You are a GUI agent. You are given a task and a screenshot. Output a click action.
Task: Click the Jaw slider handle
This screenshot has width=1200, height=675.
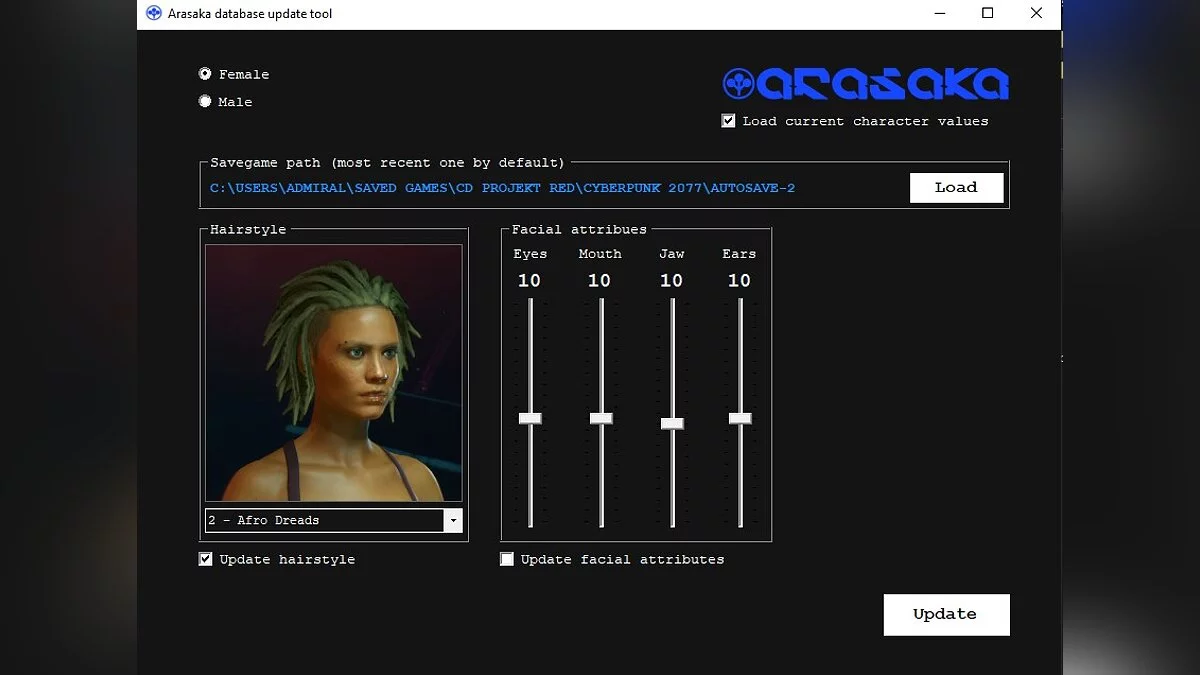click(672, 423)
